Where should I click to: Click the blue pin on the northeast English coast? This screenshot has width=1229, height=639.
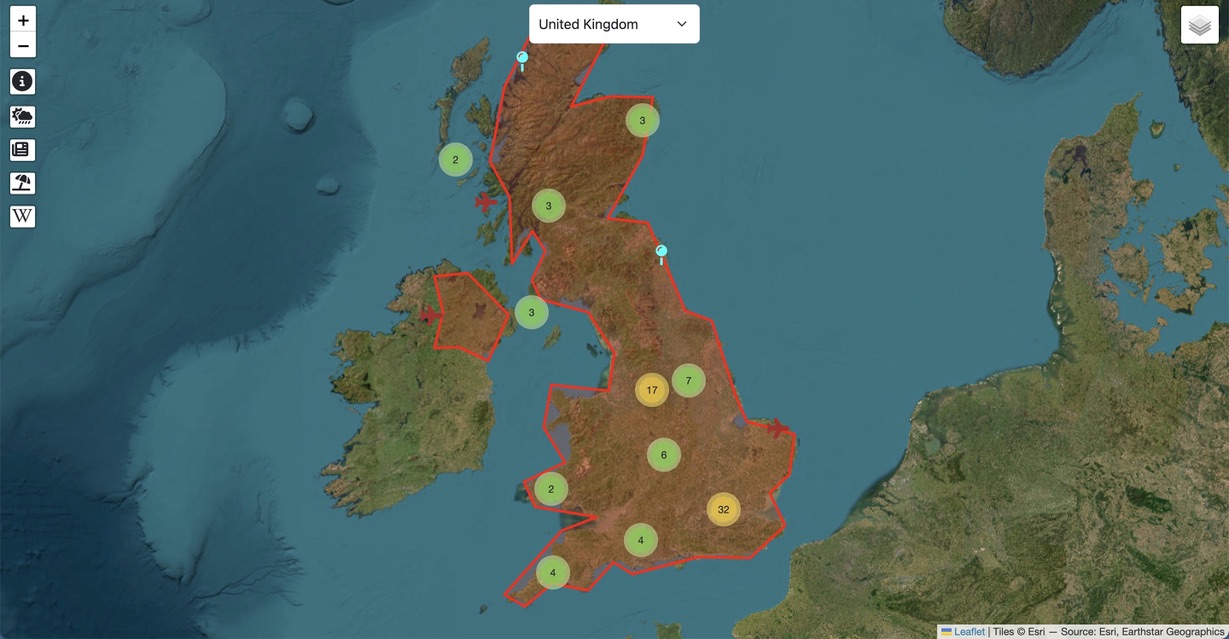[661, 252]
